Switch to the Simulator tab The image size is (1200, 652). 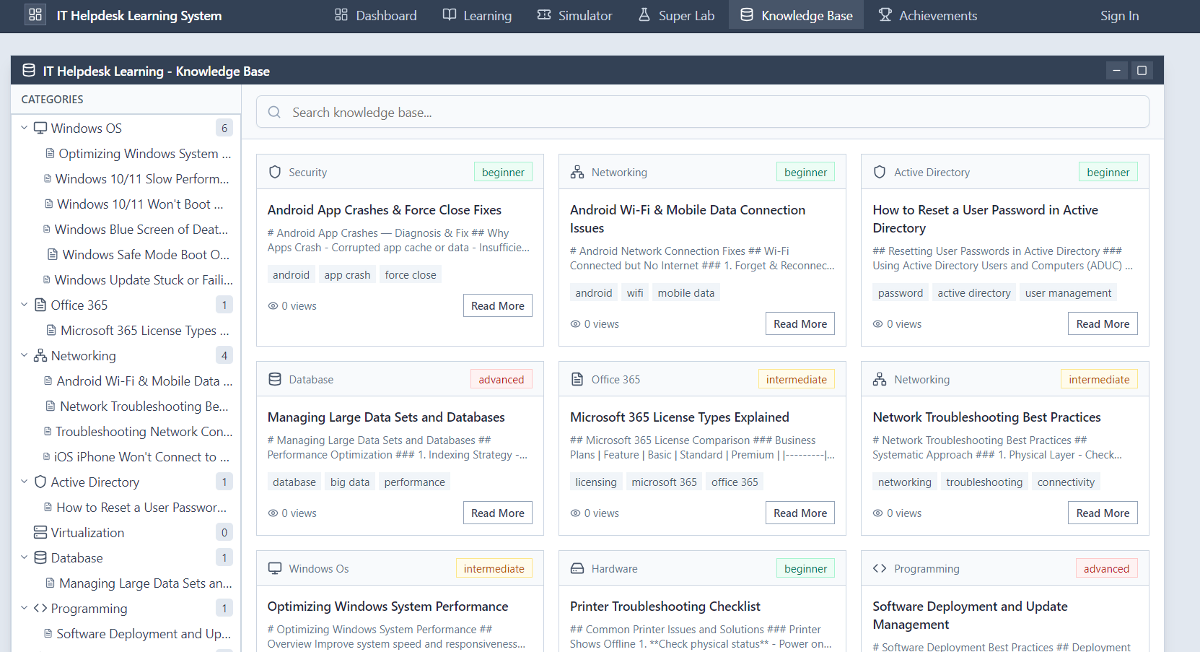click(574, 15)
